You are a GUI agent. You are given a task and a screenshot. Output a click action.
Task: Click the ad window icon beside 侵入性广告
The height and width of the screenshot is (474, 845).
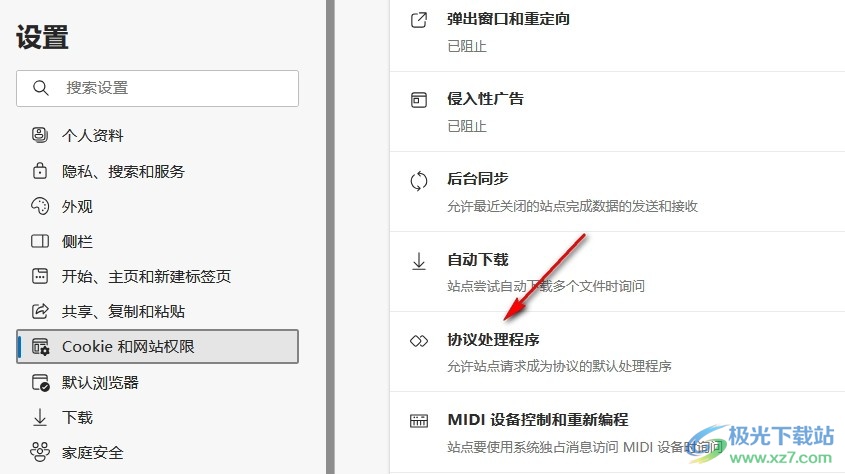click(x=419, y=100)
